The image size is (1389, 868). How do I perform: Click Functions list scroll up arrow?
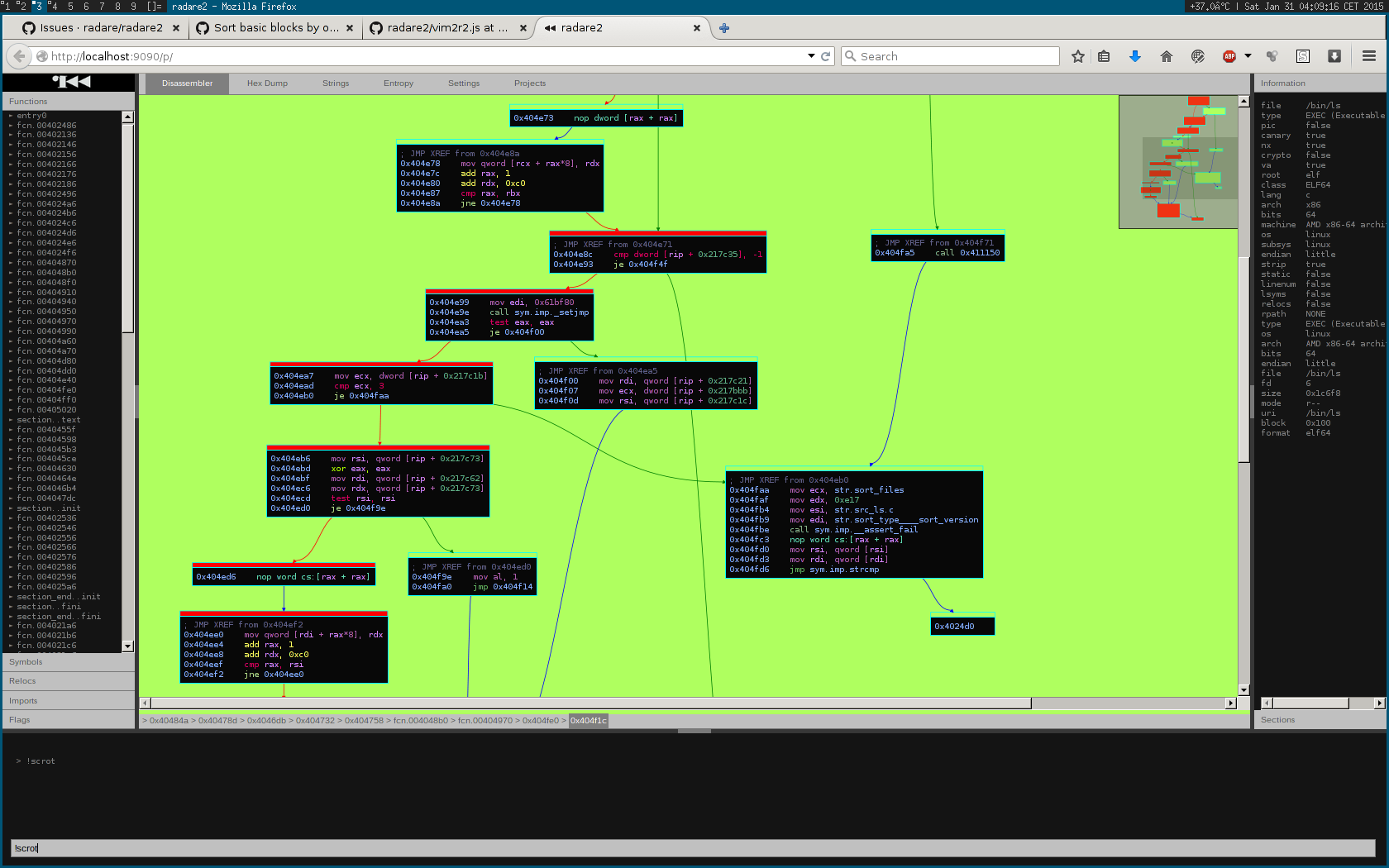pos(127,117)
